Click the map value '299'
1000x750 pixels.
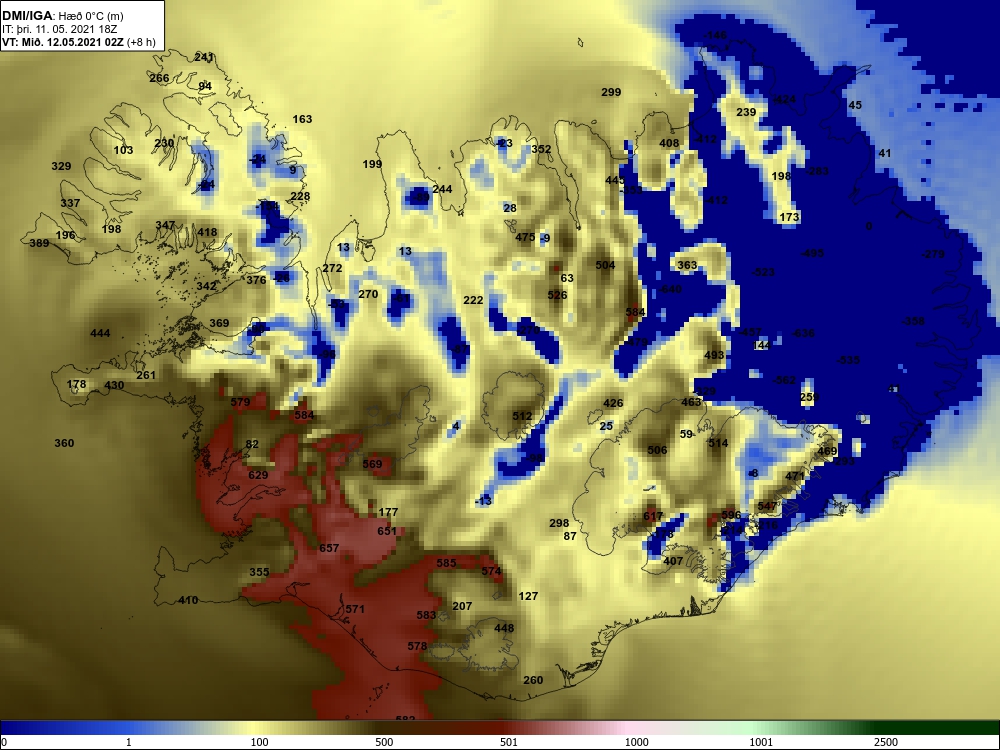click(x=611, y=92)
